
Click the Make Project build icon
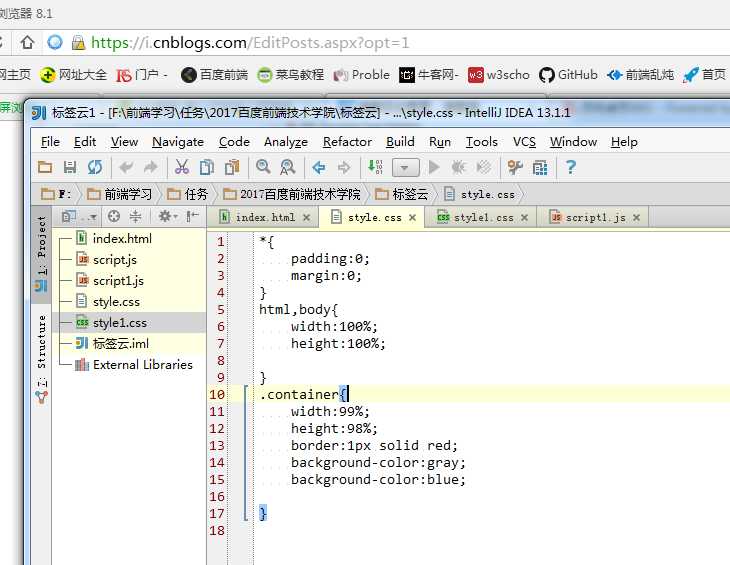pos(375,167)
